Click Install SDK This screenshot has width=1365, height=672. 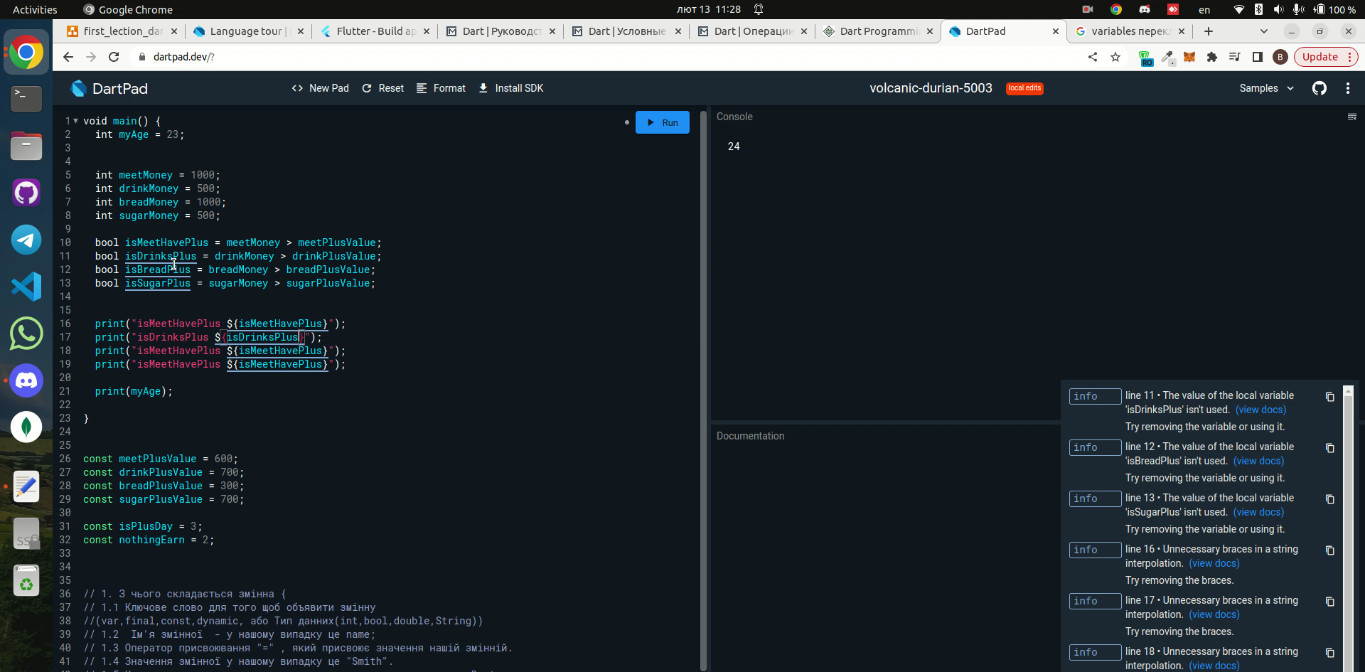(x=511, y=88)
